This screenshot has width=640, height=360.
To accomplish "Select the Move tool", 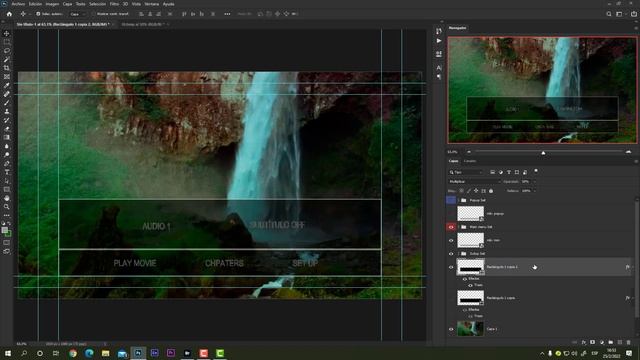I will [7, 33].
